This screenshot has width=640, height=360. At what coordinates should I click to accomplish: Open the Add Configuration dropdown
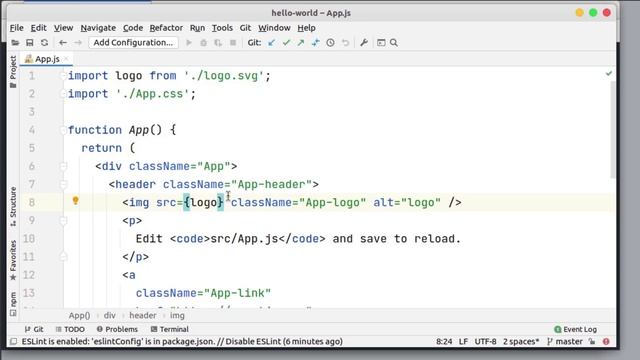click(133, 42)
